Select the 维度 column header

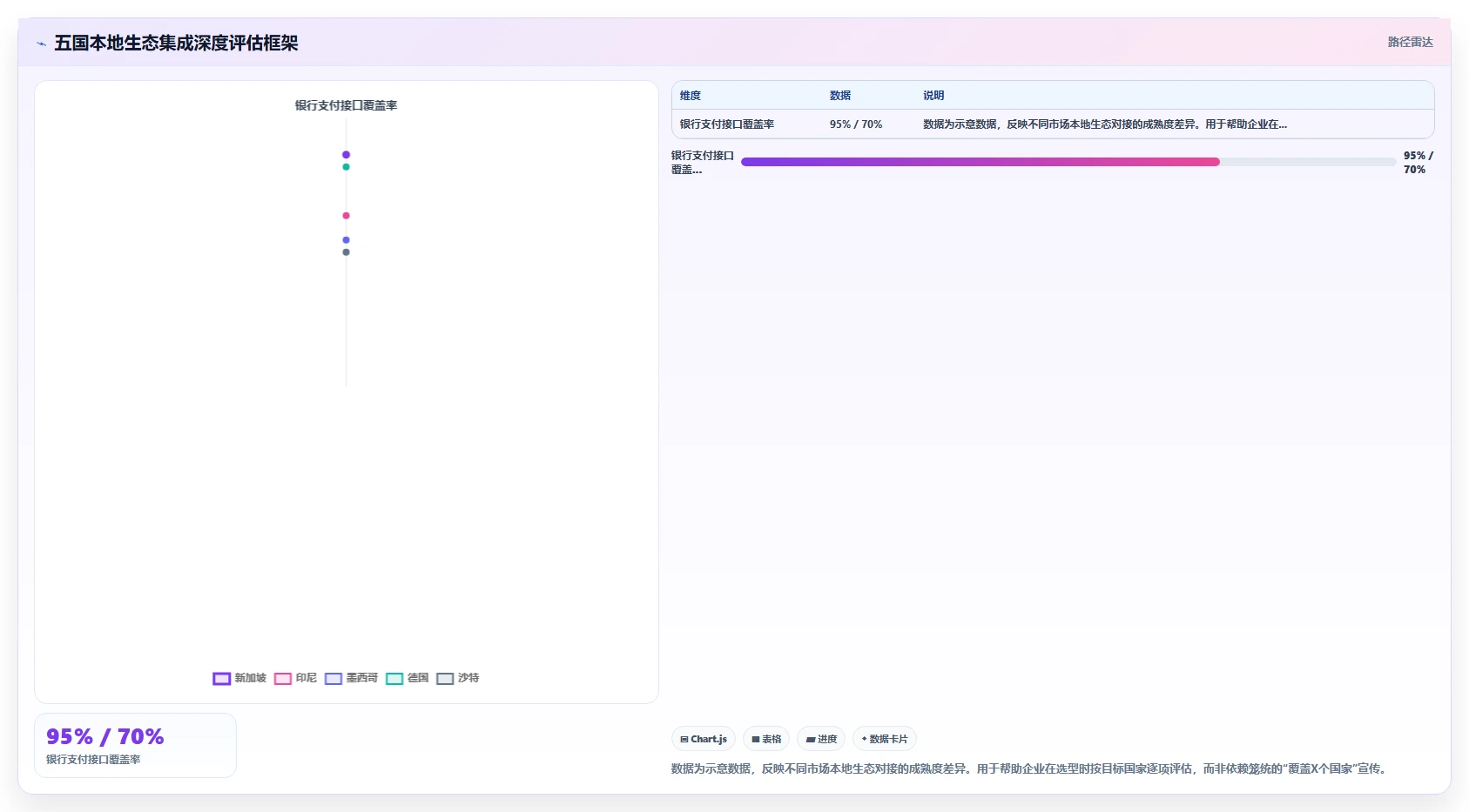[x=691, y=96]
